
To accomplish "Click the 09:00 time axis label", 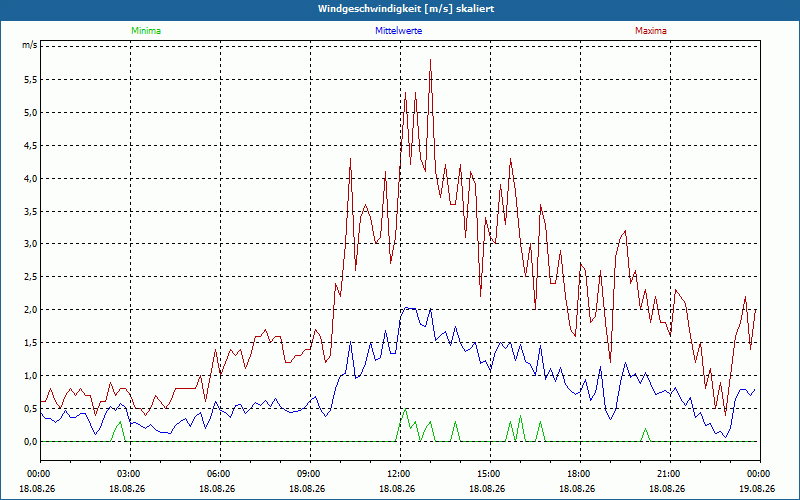I will (310, 474).
